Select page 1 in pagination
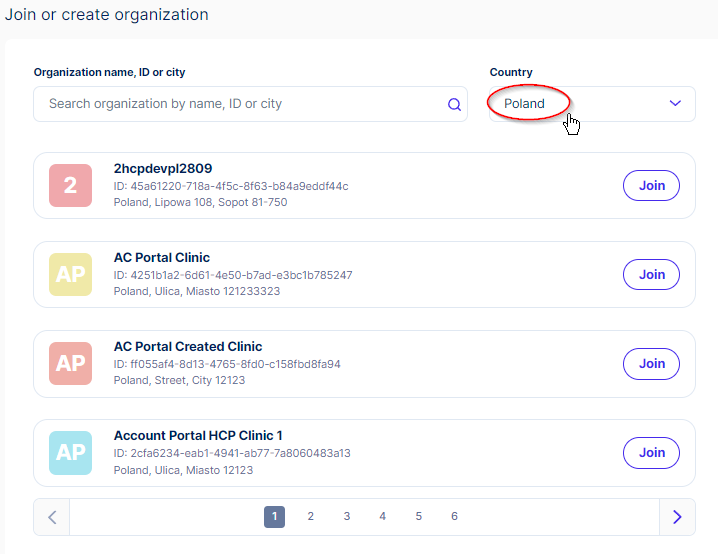The image size is (718, 554). tap(274, 516)
